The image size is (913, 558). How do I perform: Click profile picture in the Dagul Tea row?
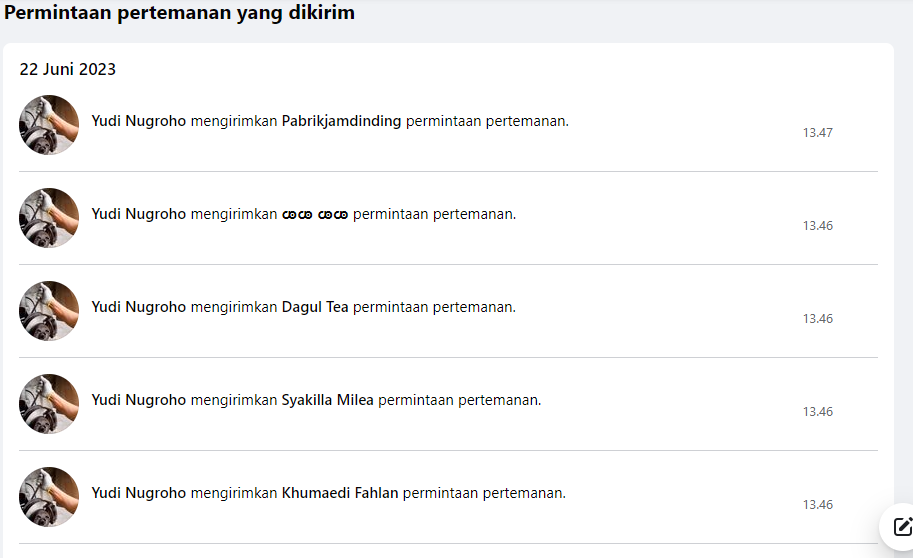point(49,310)
